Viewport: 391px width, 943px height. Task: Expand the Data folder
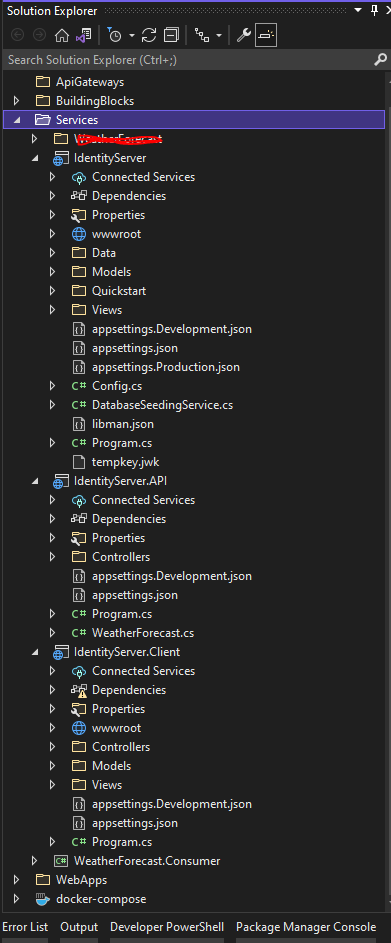52,253
